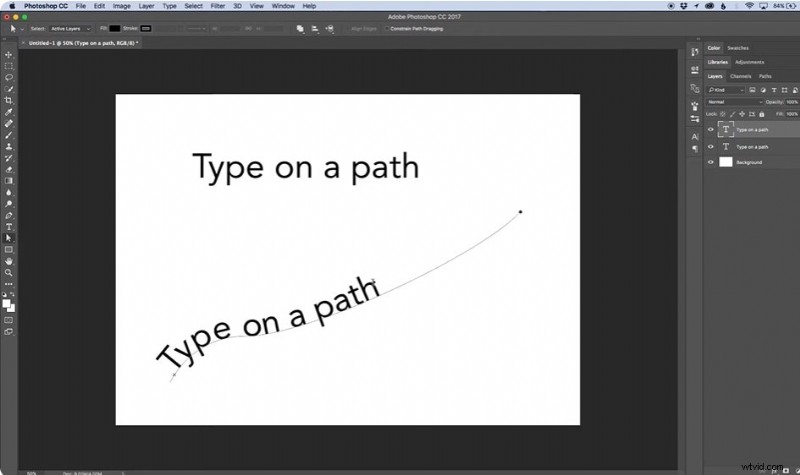Open the Edit Toolbar three-dots button
This screenshot has height=475, width=800.
[x=9, y=284]
